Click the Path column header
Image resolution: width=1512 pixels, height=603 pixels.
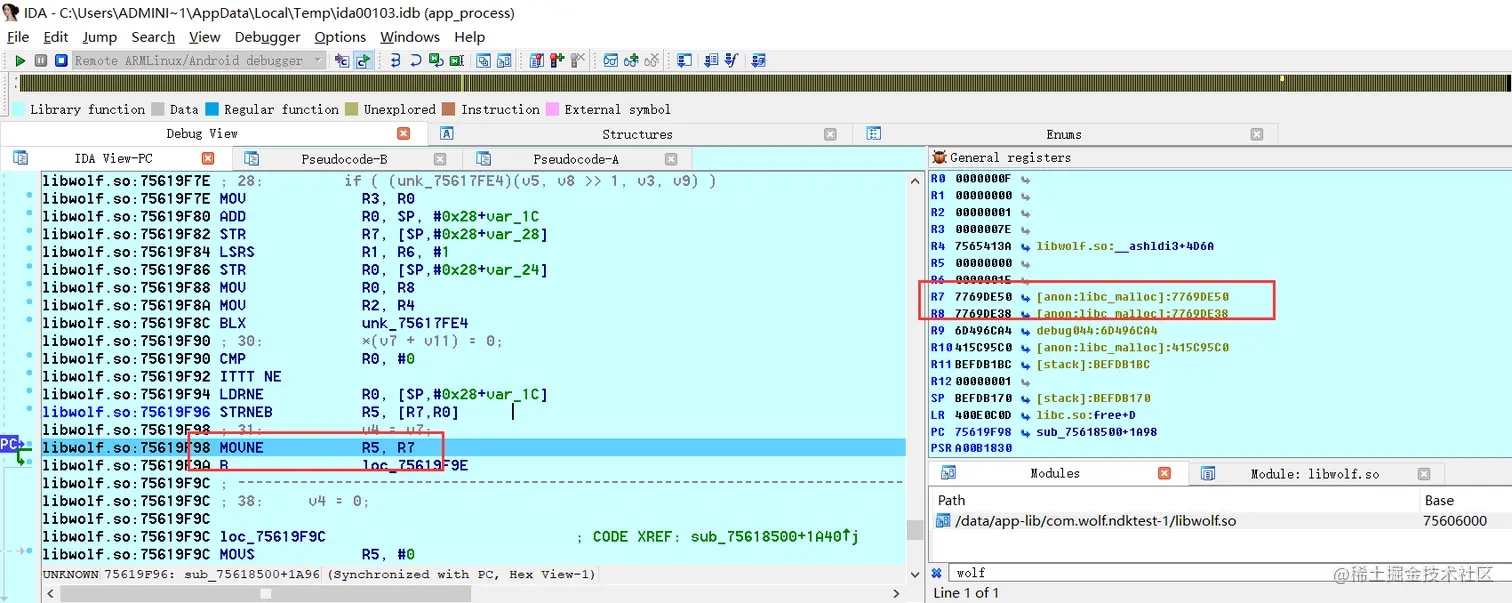(1174, 500)
